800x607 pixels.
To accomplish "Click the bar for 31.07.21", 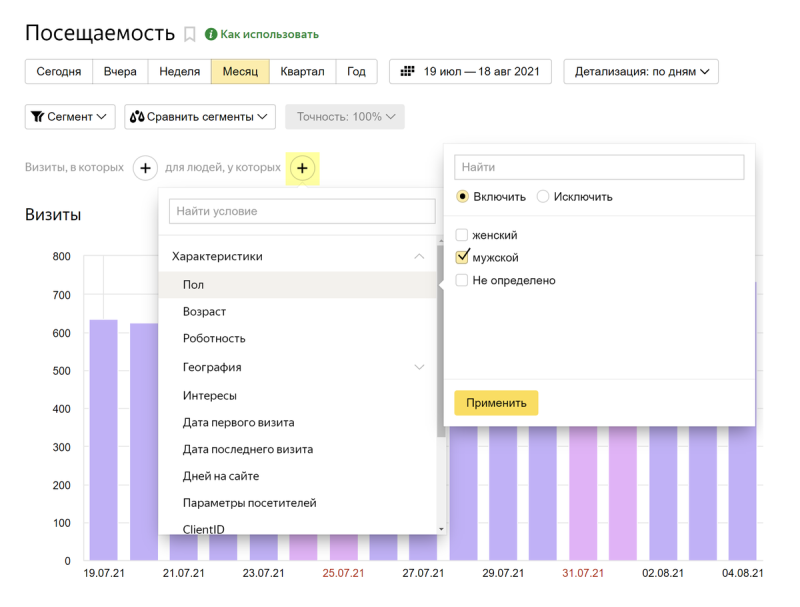I will (x=583, y=493).
